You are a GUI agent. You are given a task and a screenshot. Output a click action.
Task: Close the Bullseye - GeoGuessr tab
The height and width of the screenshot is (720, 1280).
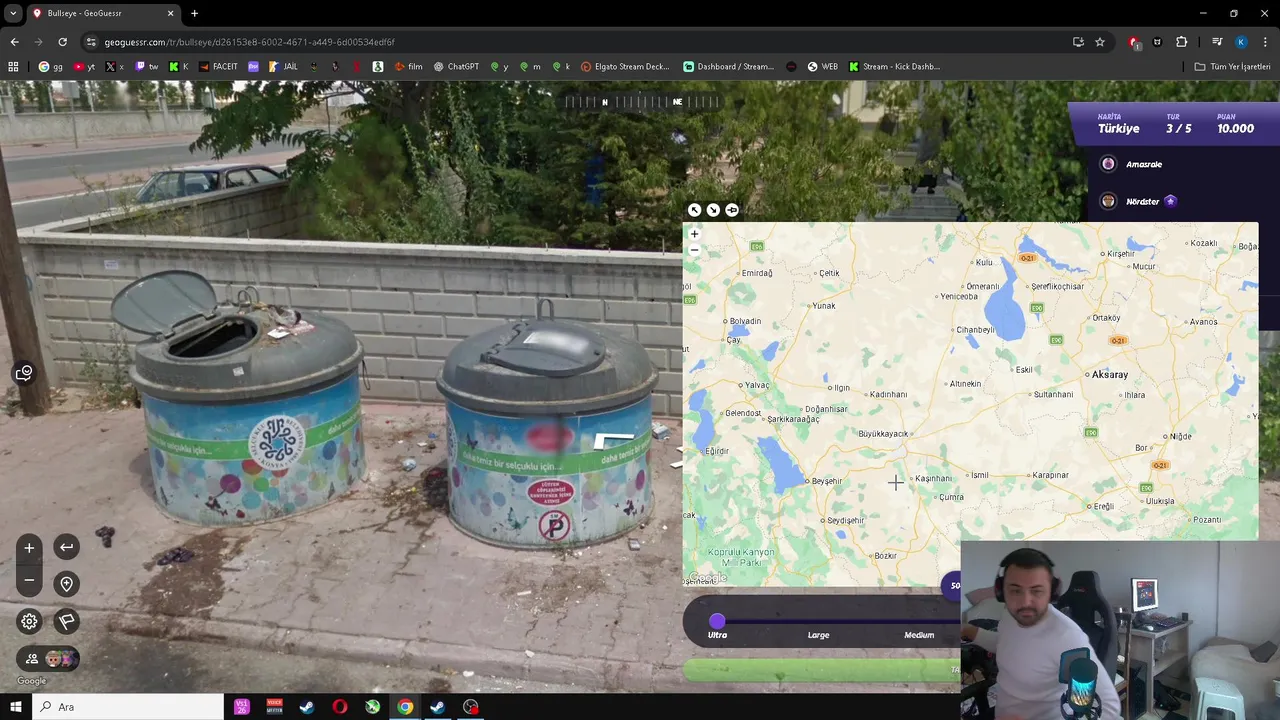[170, 13]
